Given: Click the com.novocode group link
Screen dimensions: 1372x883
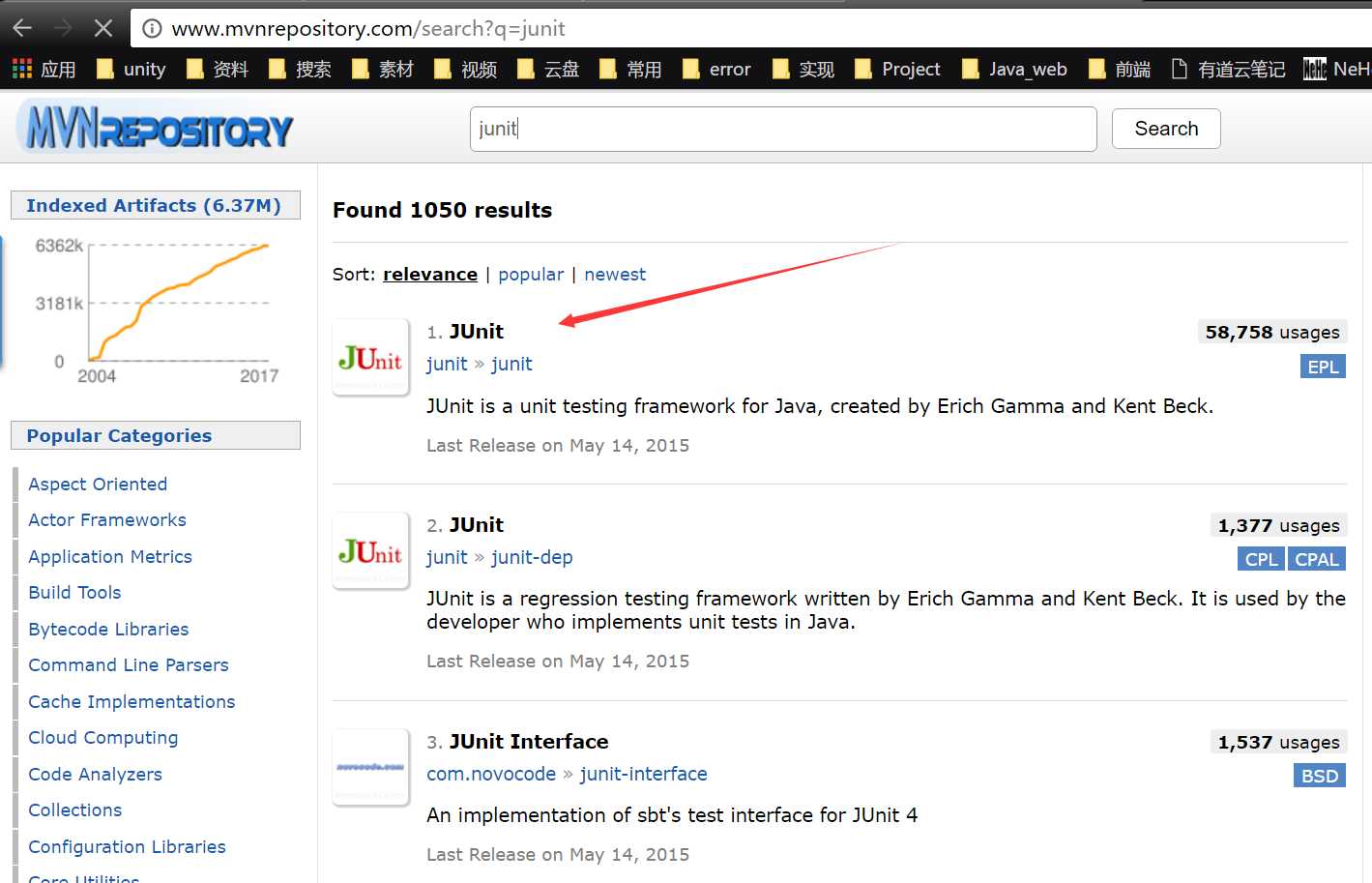Looking at the screenshot, I should point(491,774).
